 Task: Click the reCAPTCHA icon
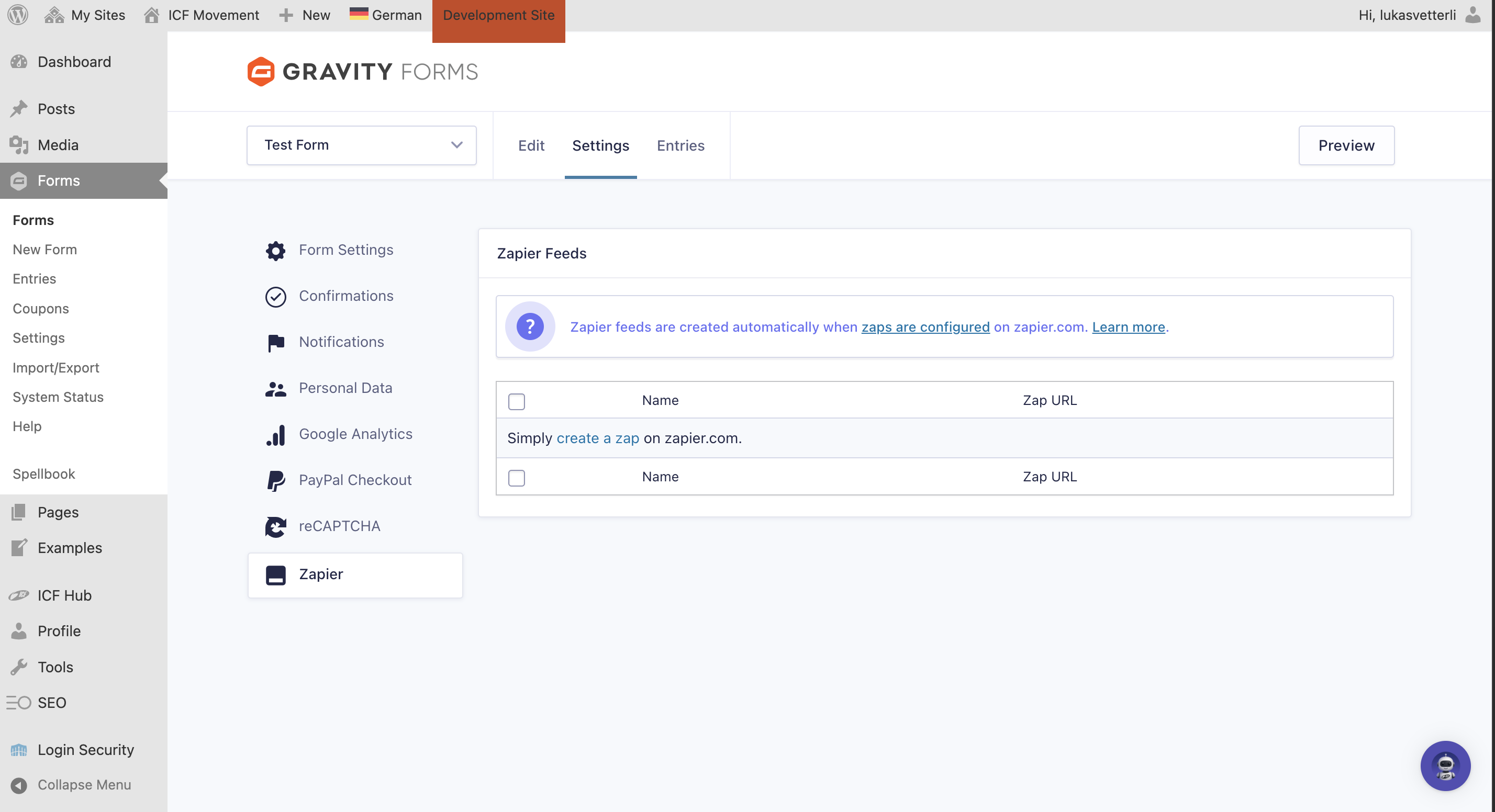point(275,527)
